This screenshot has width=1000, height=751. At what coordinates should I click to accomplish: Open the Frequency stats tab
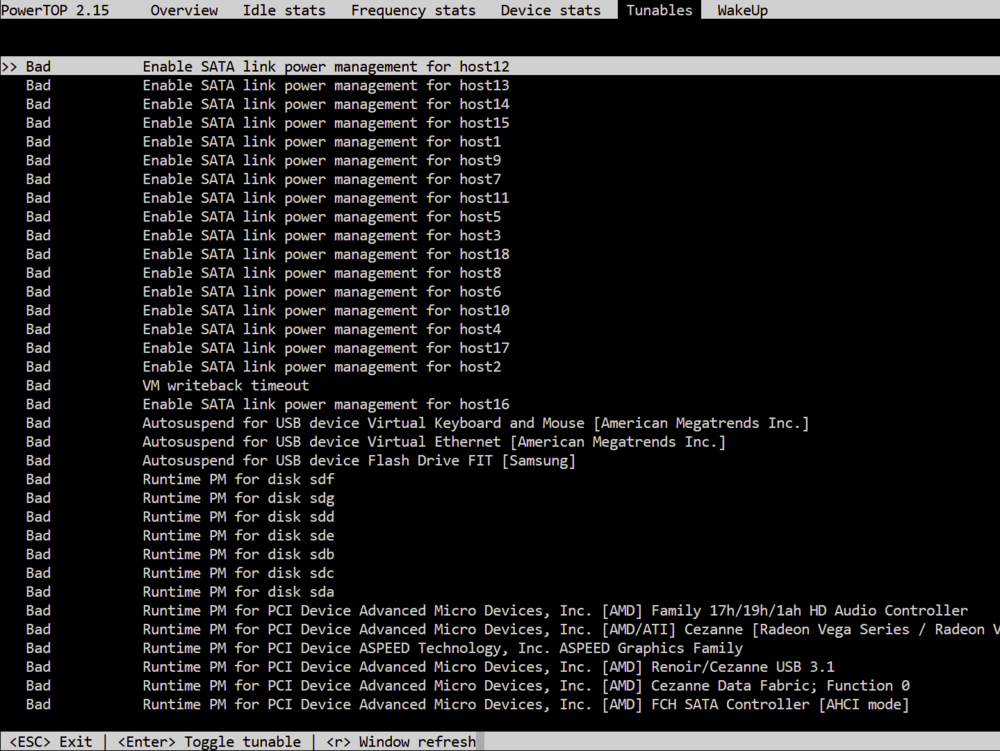tap(413, 10)
